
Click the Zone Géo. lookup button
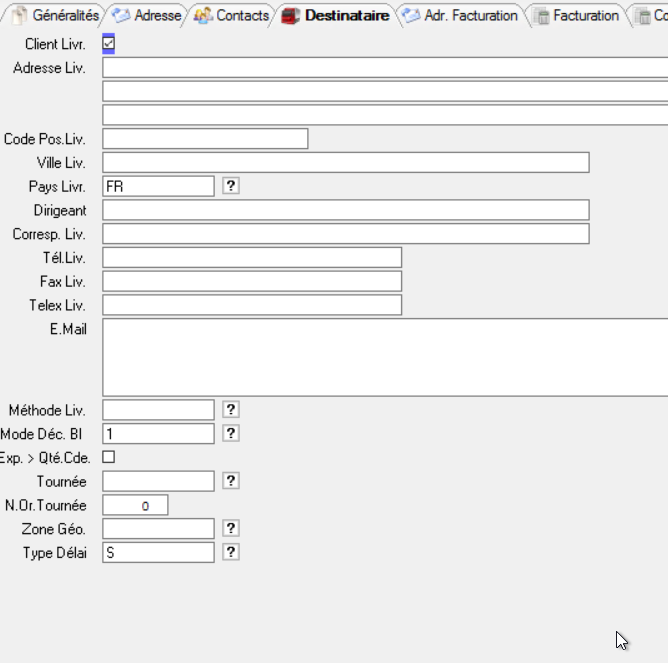[x=231, y=529]
